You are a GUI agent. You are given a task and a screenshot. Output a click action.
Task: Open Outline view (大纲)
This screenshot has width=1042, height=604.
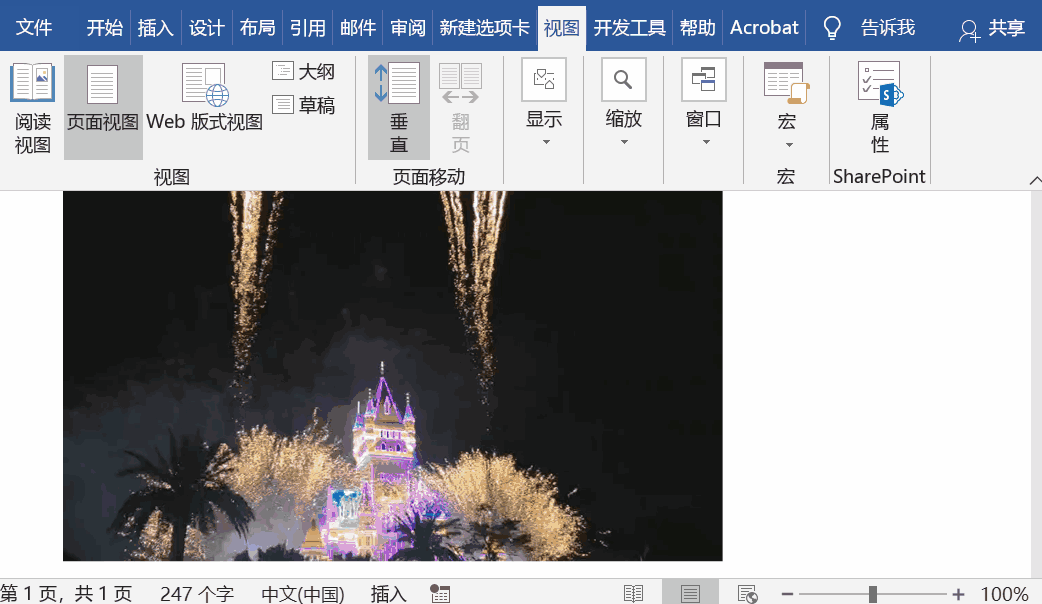[304, 71]
